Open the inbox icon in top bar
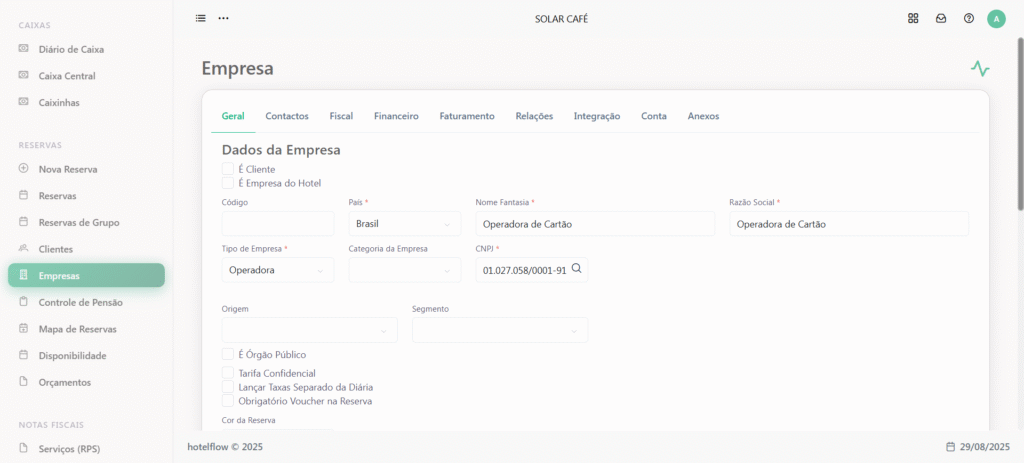 [941, 18]
